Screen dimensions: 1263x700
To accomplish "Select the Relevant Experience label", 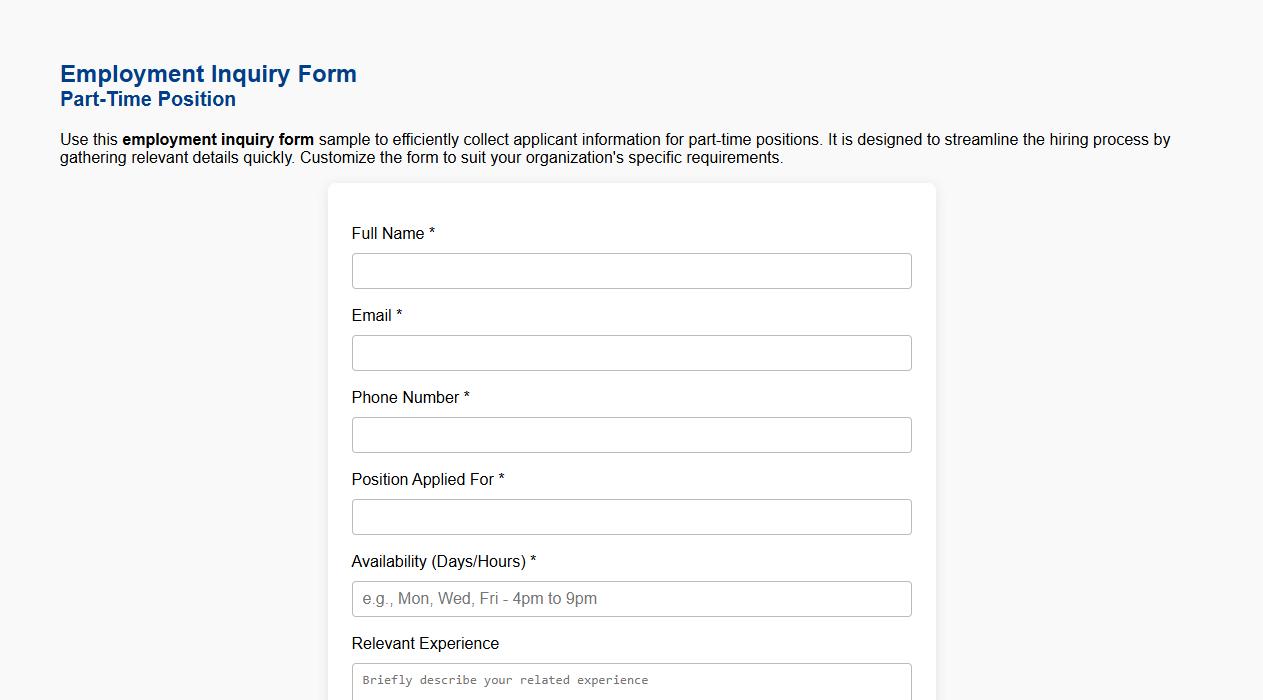I will click(x=424, y=643).
